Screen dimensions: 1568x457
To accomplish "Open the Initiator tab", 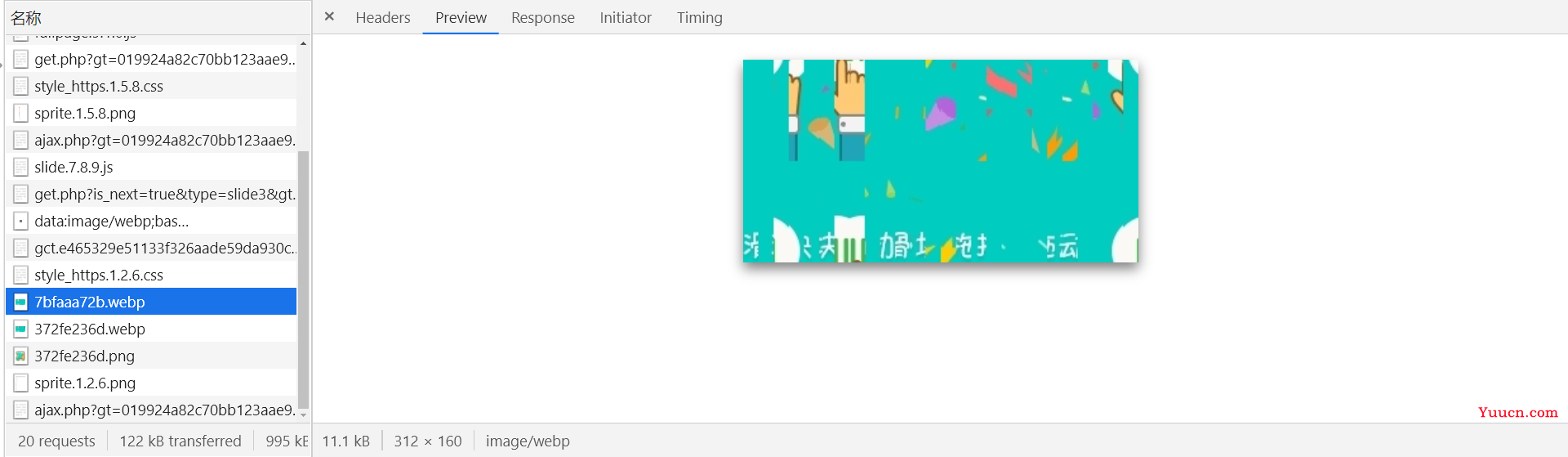I will pos(626,17).
